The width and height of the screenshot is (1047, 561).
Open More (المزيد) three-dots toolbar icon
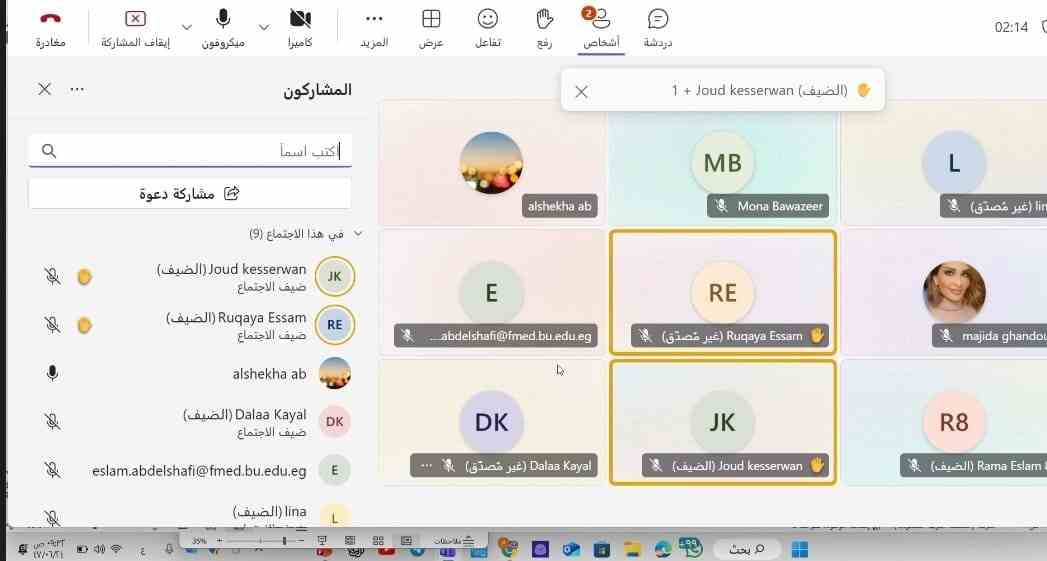375,19
